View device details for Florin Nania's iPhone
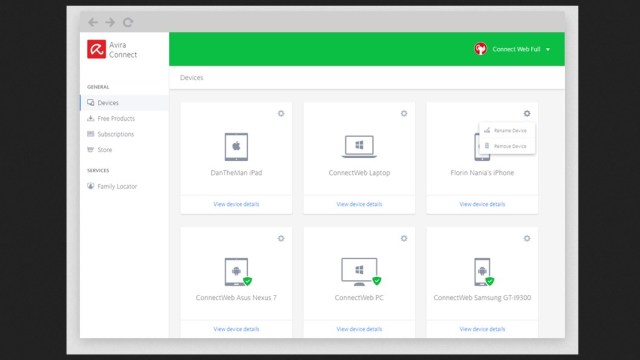 [482, 204]
